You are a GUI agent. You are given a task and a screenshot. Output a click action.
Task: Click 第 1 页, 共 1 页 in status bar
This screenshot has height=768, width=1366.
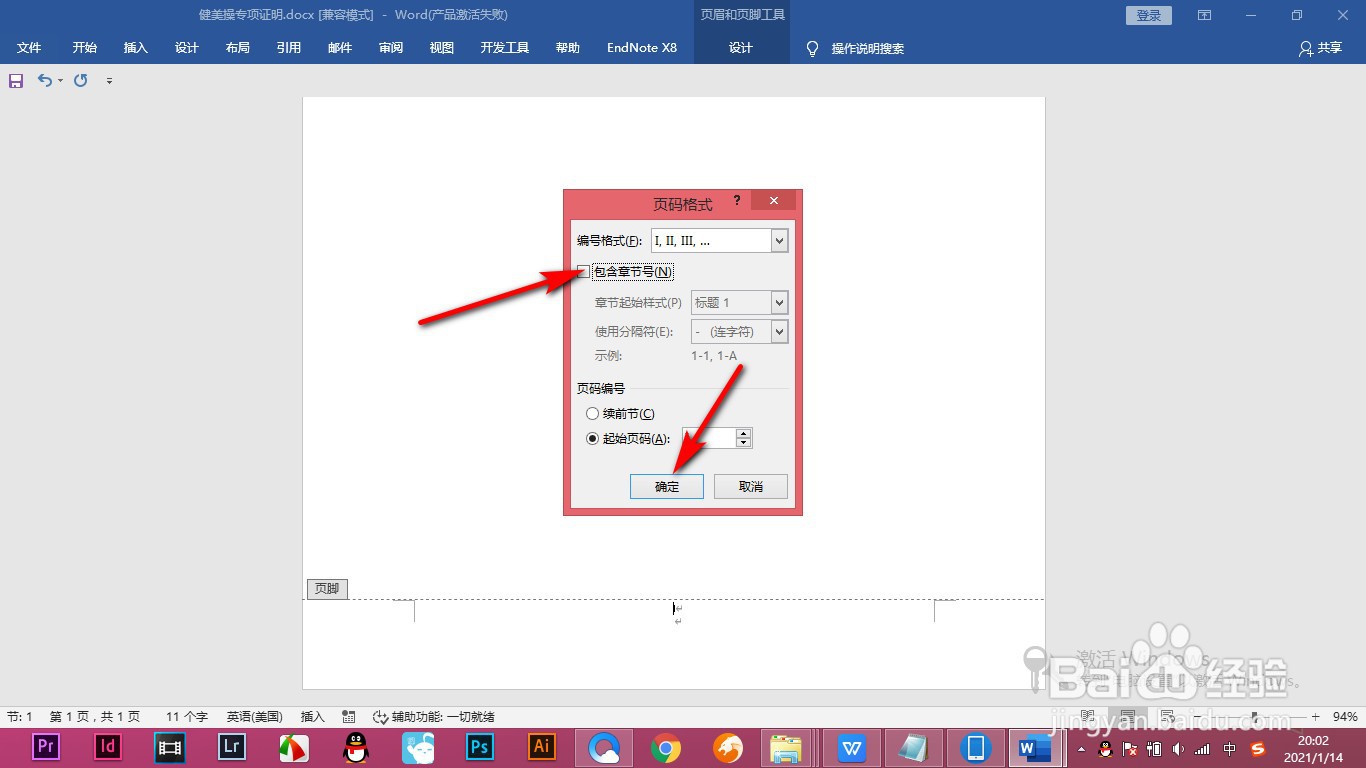(95, 717)
